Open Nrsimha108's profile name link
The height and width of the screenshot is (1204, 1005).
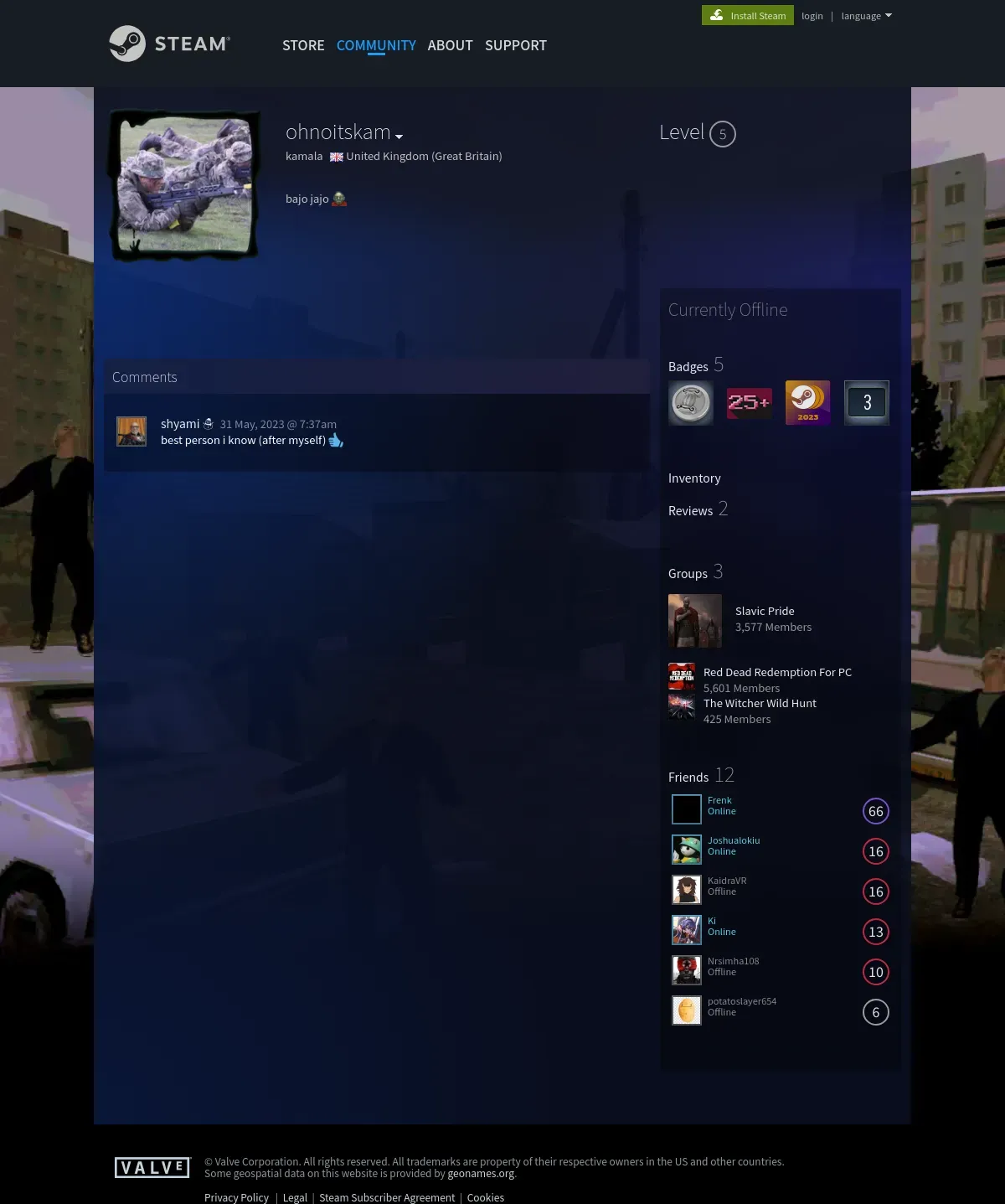pyautogui.click(x=734, y=961)
